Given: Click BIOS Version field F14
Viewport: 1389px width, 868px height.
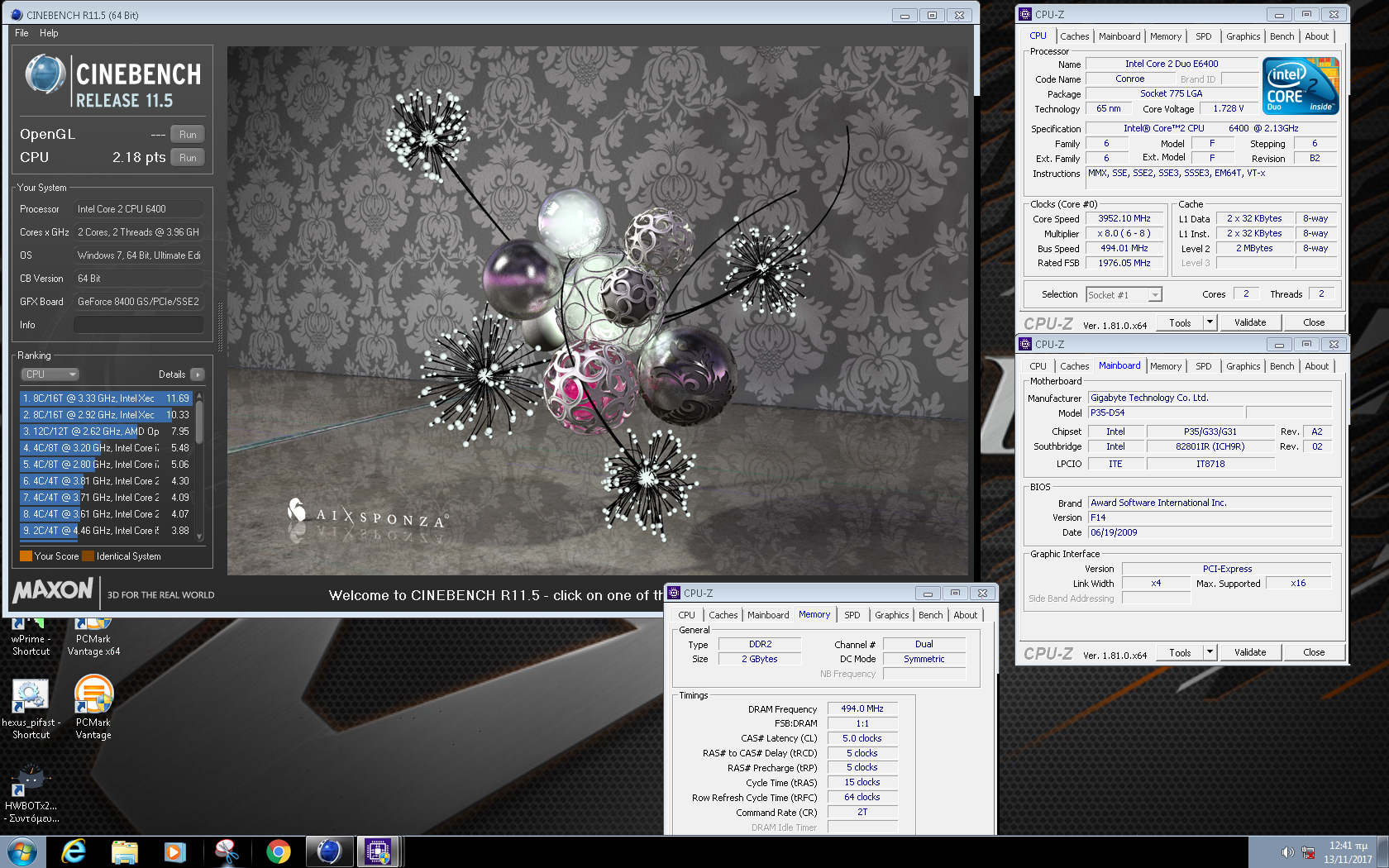Looking at the screenshot, I should 1210,517.
